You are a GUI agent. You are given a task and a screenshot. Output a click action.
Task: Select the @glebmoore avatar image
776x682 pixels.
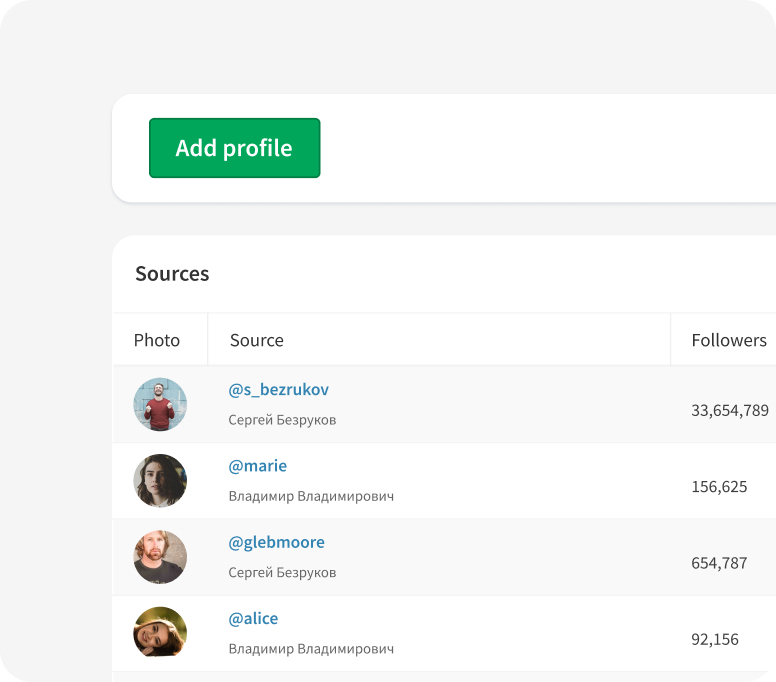click(x=160, y=557)
